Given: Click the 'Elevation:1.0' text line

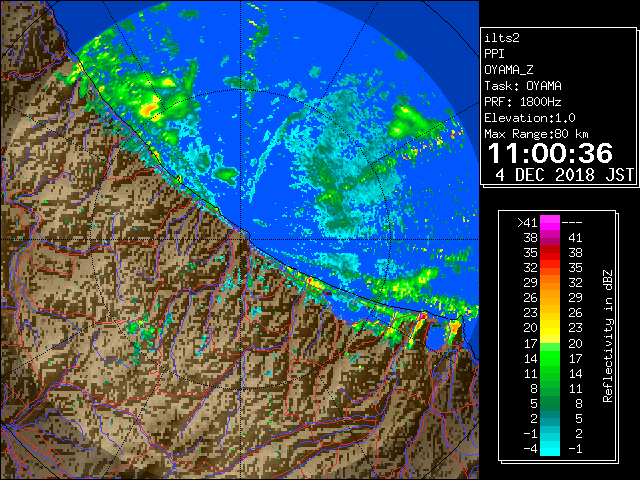Looking at the screenshot, I should point(530,118).
